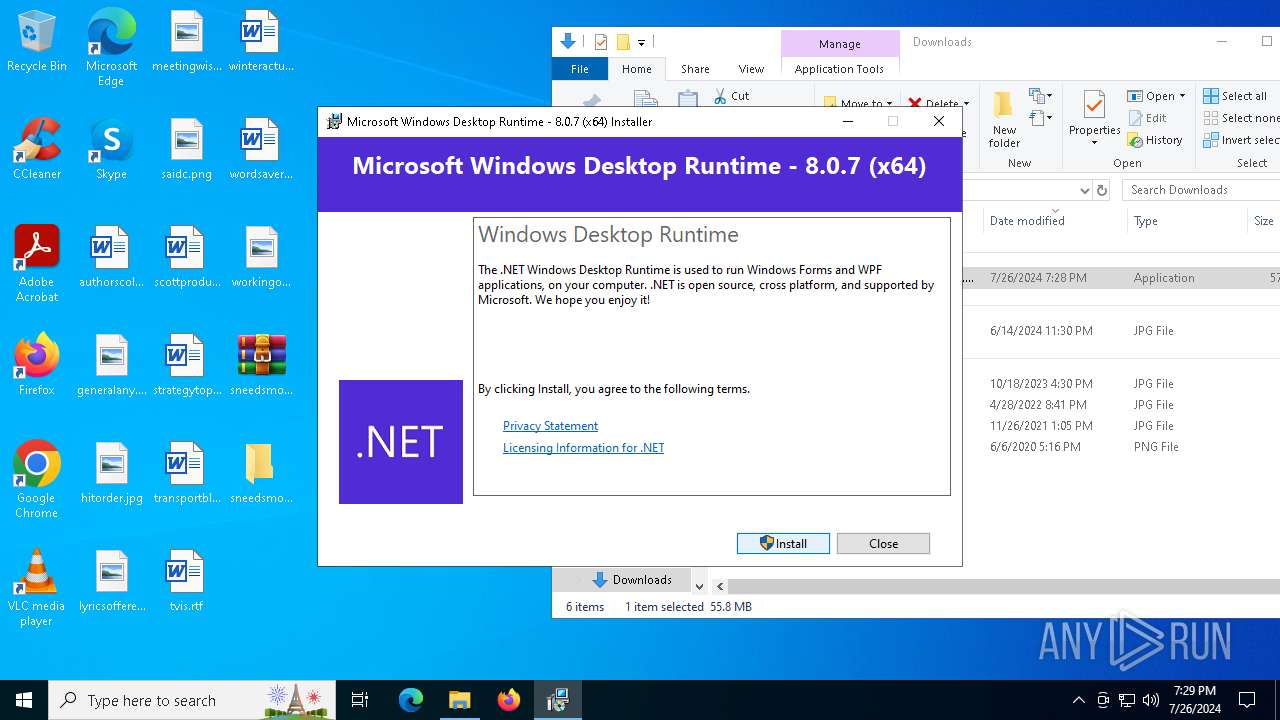Open the Adobe Acrobat desktop shortcut
Viewport: 1280px width, 720px height.
[36, 263]
